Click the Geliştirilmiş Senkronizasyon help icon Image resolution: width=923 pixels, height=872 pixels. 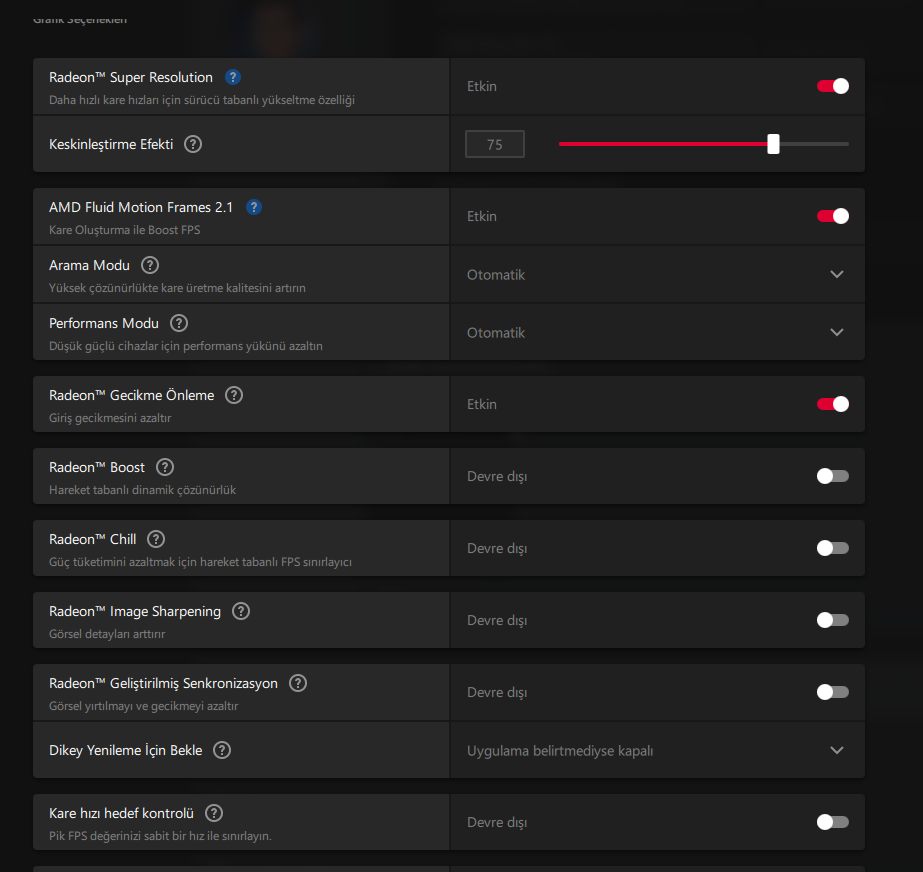298,683
